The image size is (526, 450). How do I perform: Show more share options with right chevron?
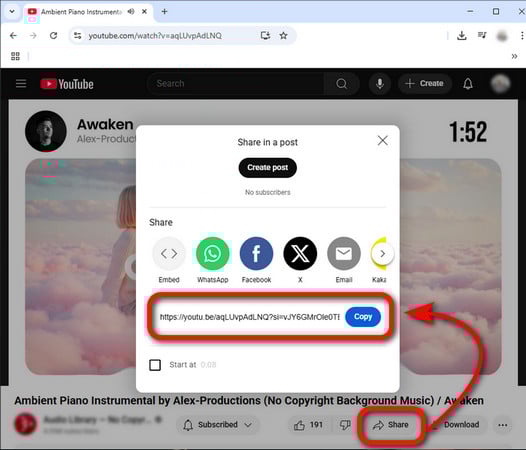pos(382,254)
